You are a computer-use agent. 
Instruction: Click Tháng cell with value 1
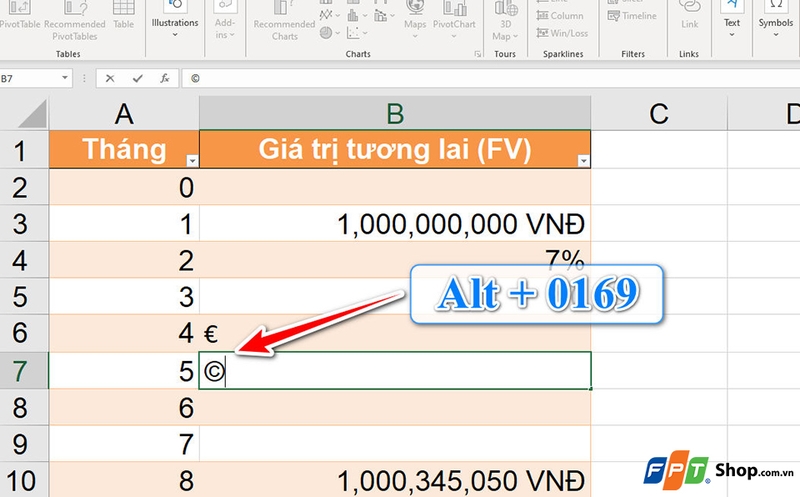(x=124, y=223)
